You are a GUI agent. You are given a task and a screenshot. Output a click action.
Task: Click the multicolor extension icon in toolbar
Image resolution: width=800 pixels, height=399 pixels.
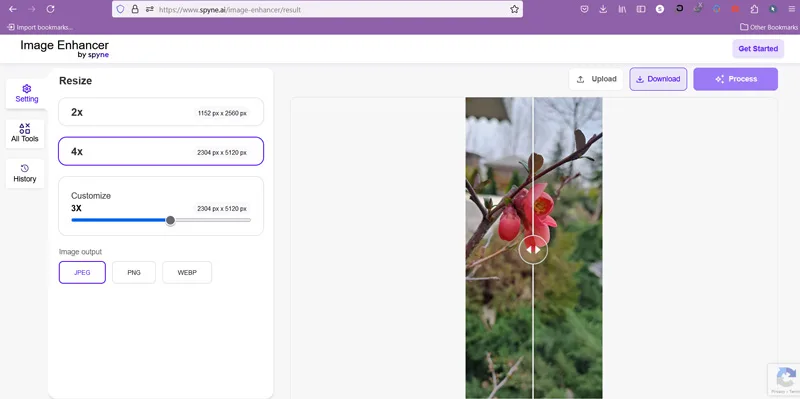point(716,9)
